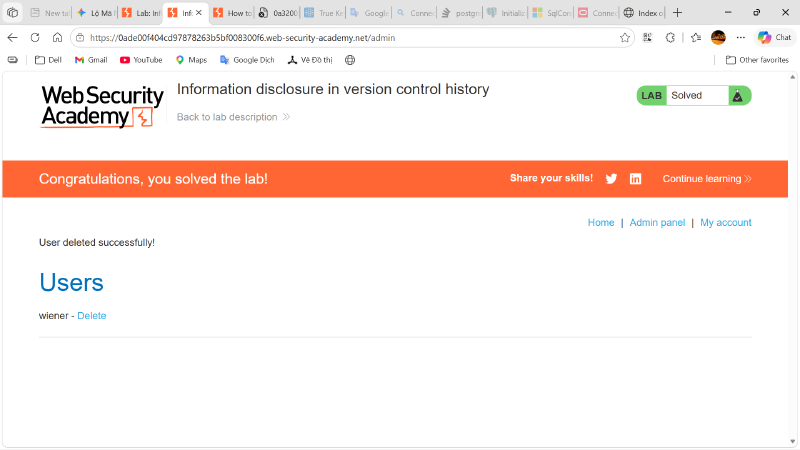Click the Web Security Academy logo
Image resolution: width=800 pixels, height=450 pixels.
[x=102, y=106]
